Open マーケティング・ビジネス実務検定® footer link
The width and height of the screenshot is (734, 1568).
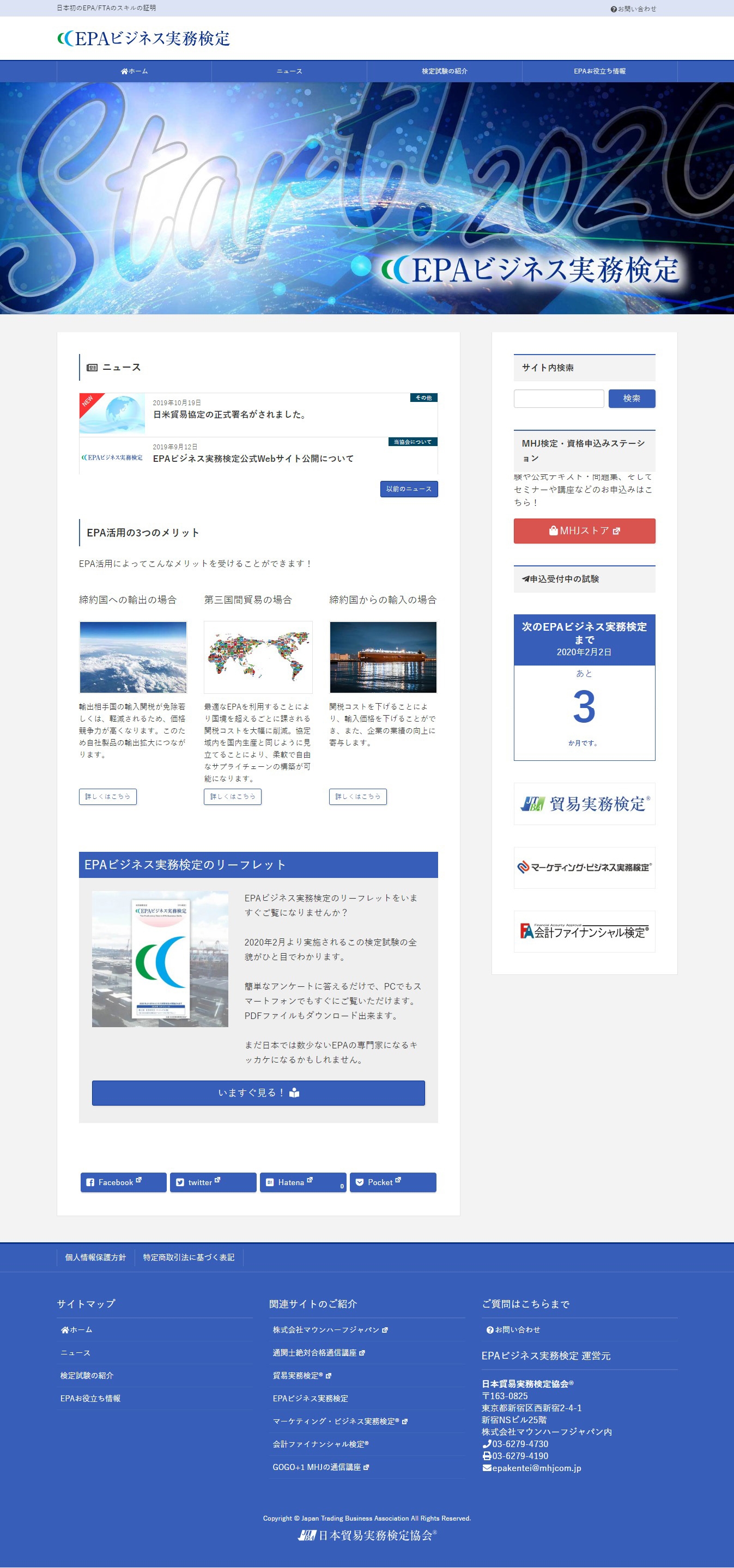tap(340, 1421)
